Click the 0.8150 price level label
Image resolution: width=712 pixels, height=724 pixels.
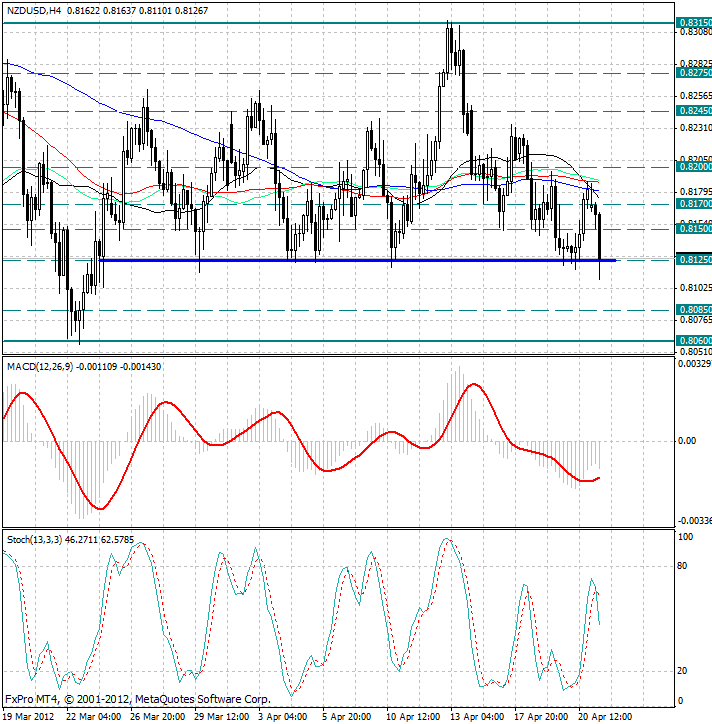pyautogui.click(x=694, y=229)
